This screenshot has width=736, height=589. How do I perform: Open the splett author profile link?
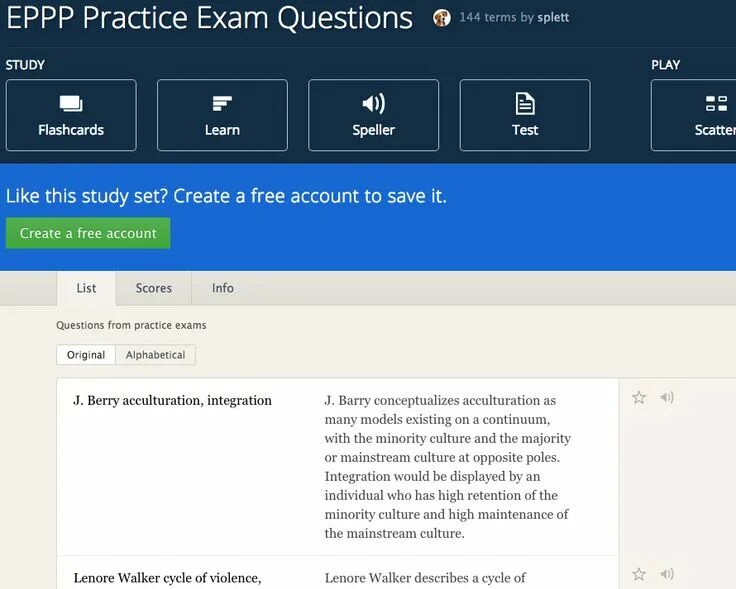pyautogui.click(x=553, y=18)
